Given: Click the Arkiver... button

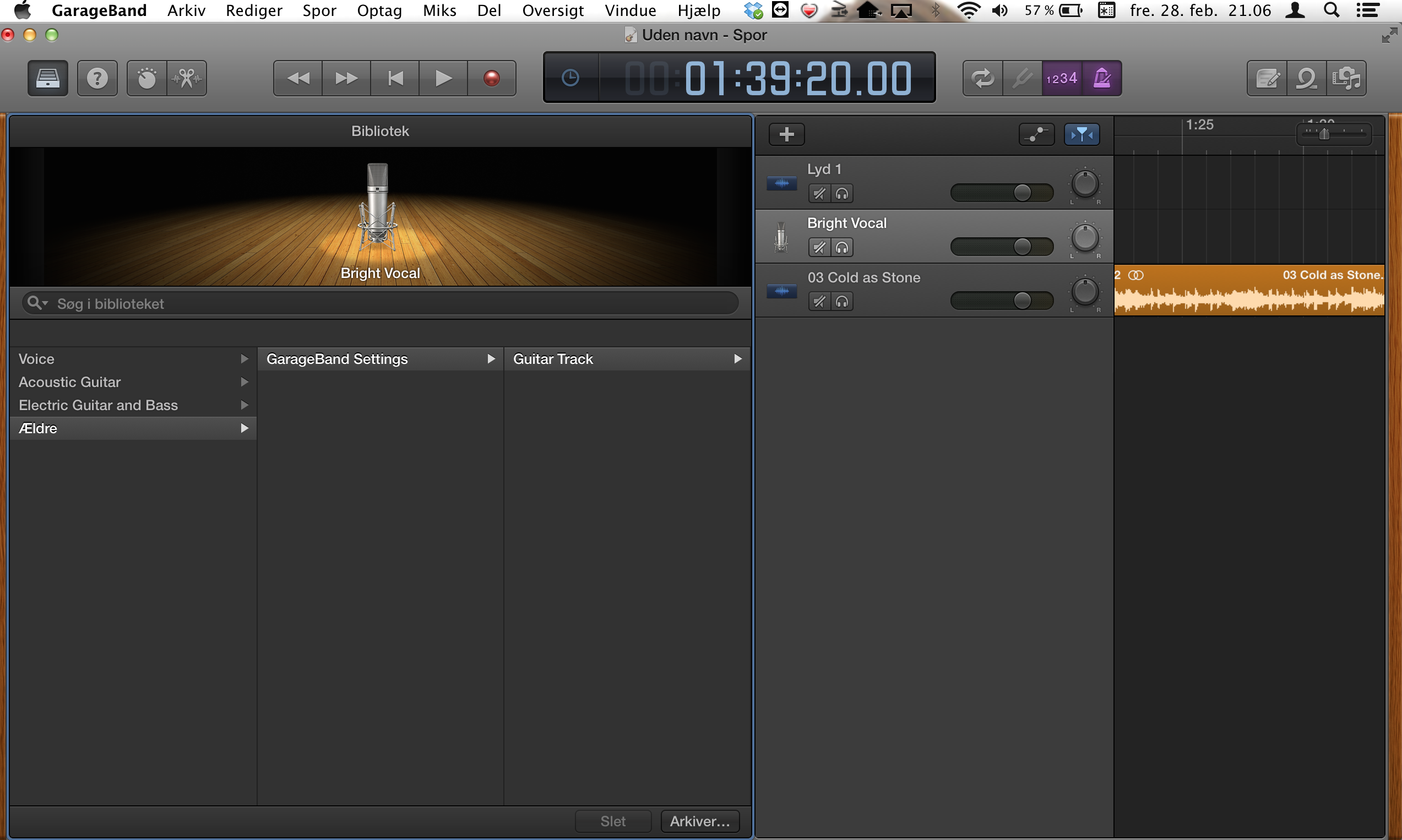Looking at the screenshot, I should coord(699,821).
